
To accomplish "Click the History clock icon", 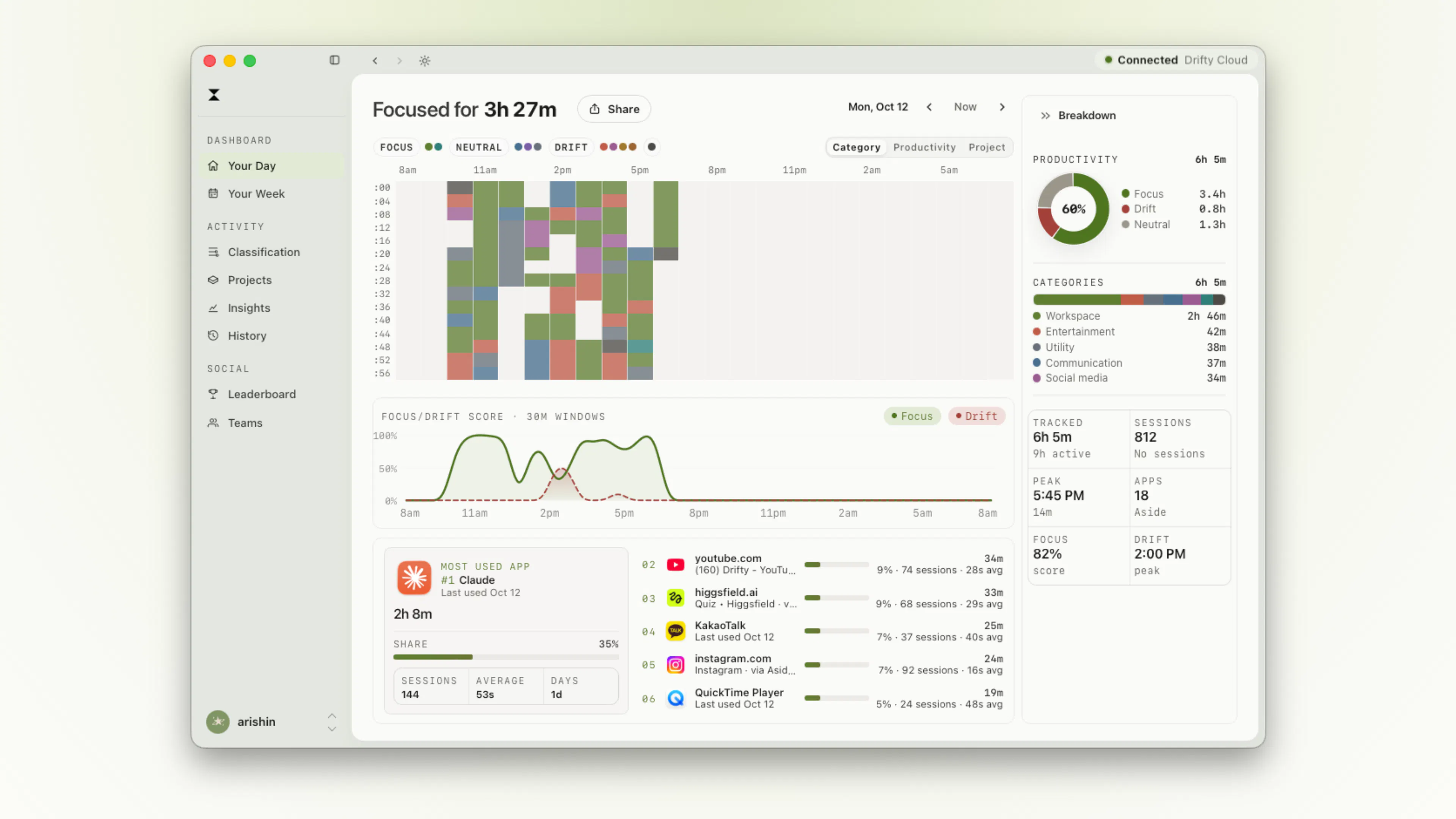I will 213,335.
